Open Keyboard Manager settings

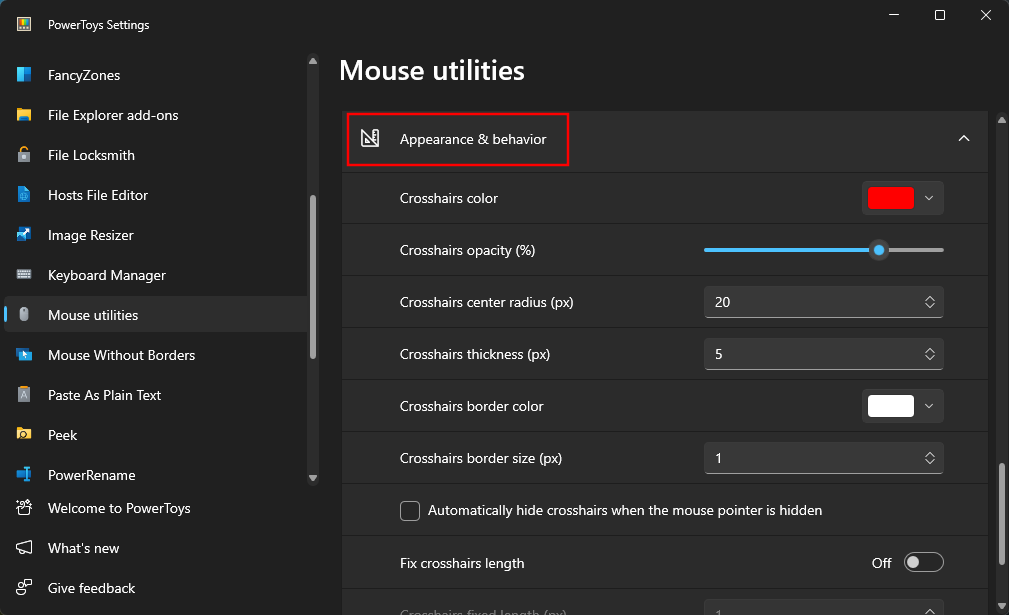point(156,275)
